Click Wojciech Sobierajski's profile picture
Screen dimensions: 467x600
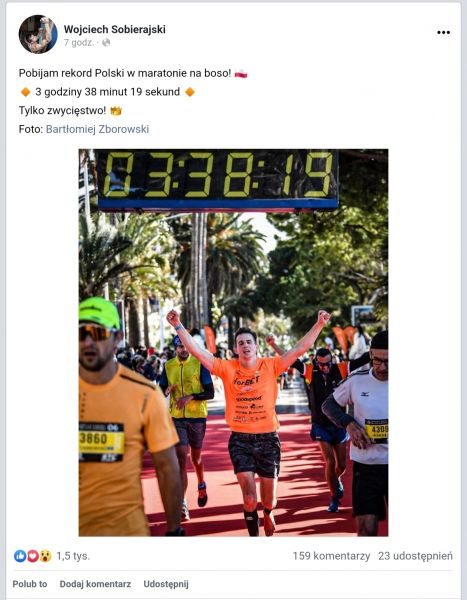coord(38,34)
